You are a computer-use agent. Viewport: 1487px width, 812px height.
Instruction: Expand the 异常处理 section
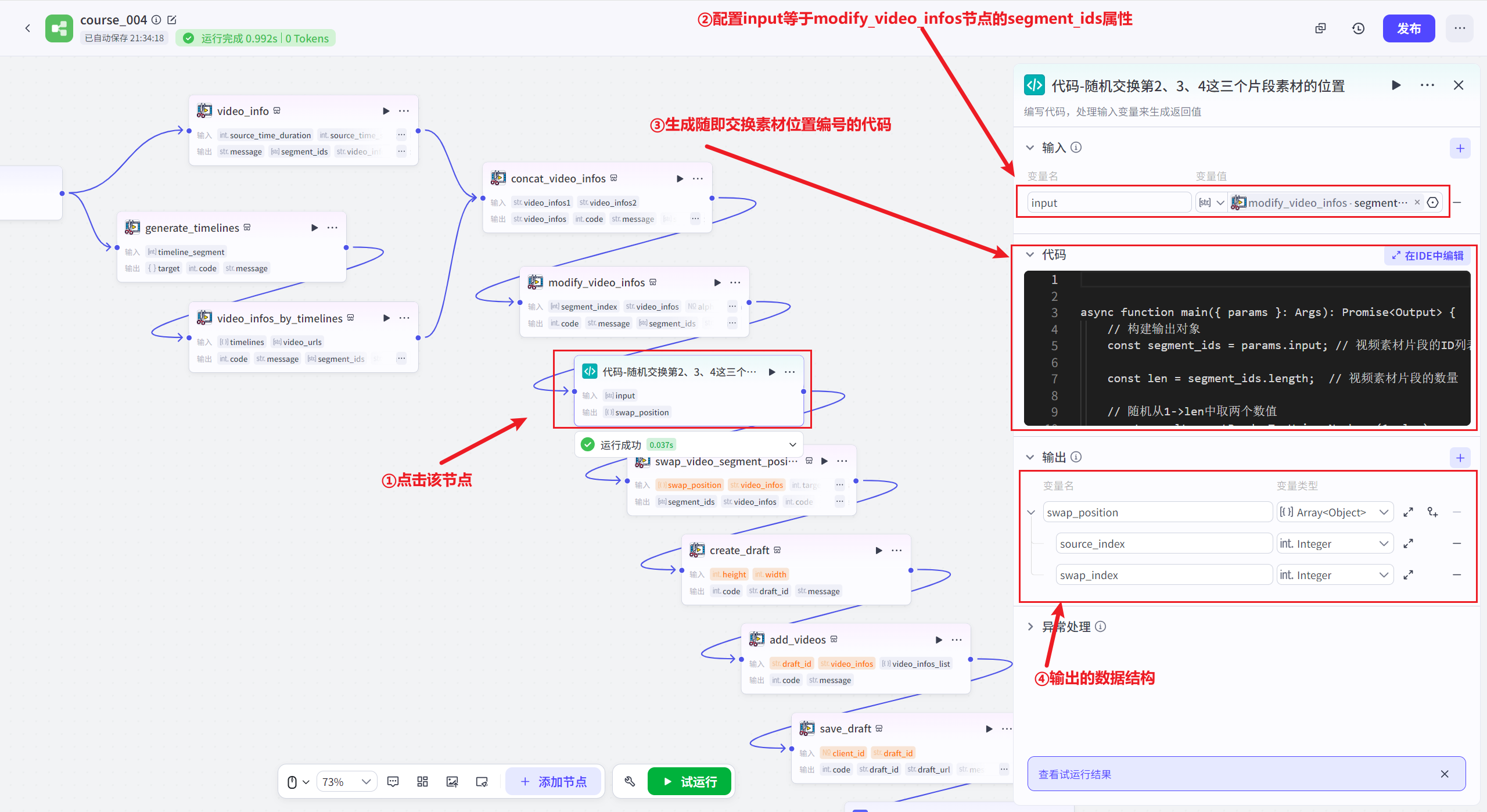(x=1030, y=627)
